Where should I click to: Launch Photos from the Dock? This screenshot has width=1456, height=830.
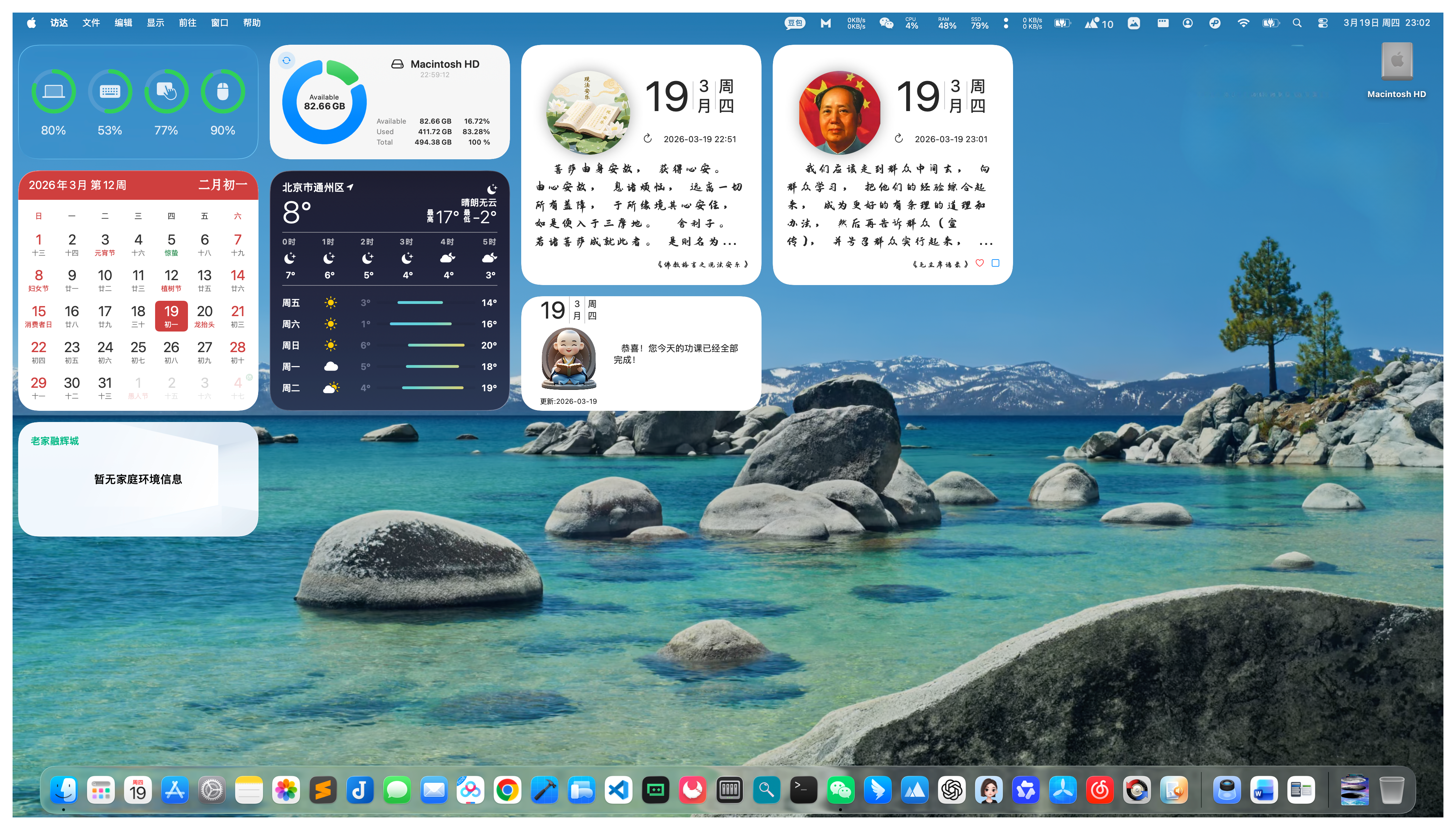click(286, 790)
